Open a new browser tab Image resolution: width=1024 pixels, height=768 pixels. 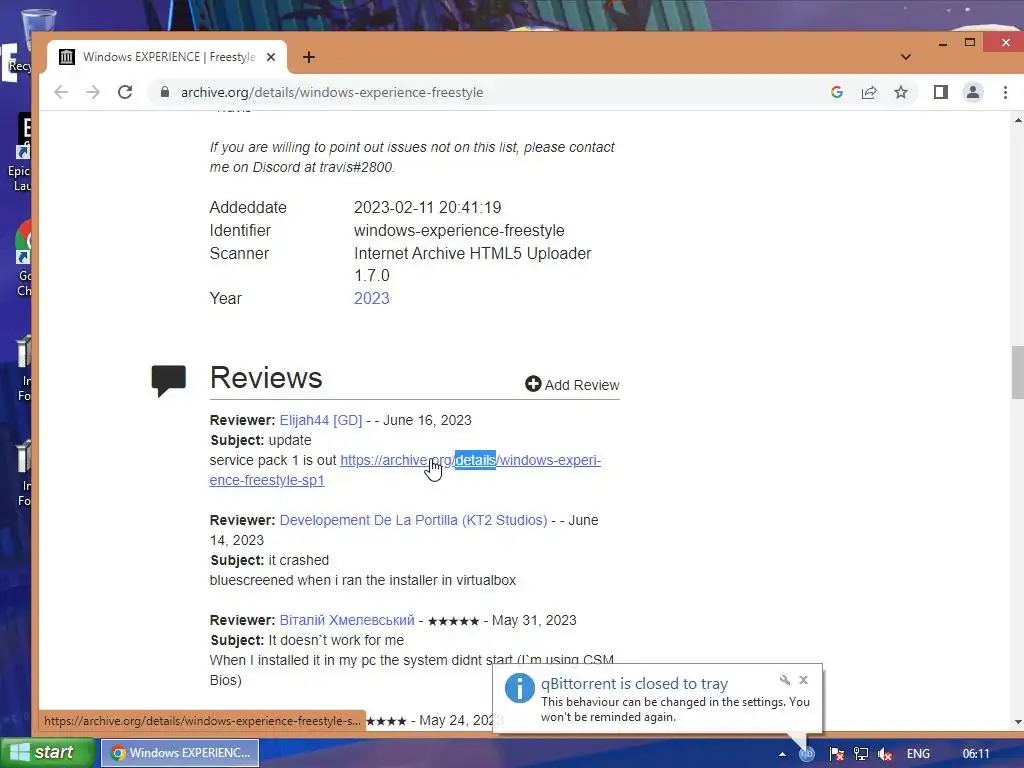click(x=309, y=57)
